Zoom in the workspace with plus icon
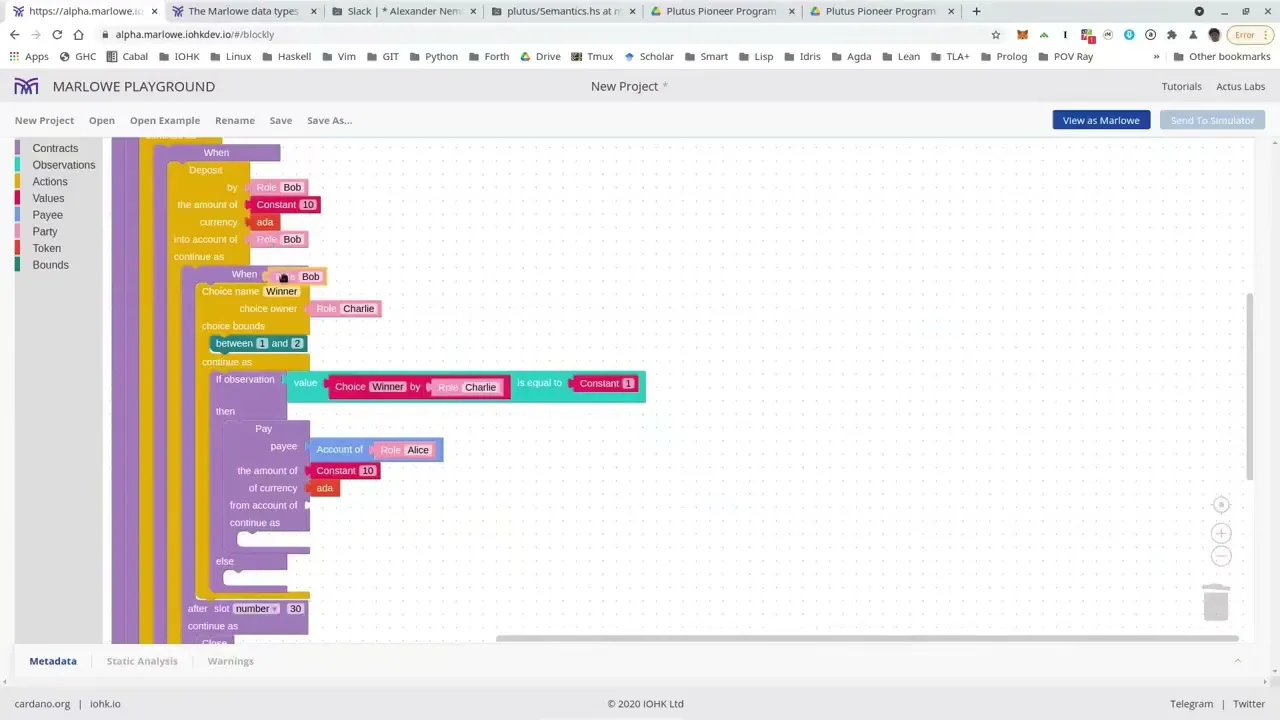1280x720 pixels. coord(1221,533)
